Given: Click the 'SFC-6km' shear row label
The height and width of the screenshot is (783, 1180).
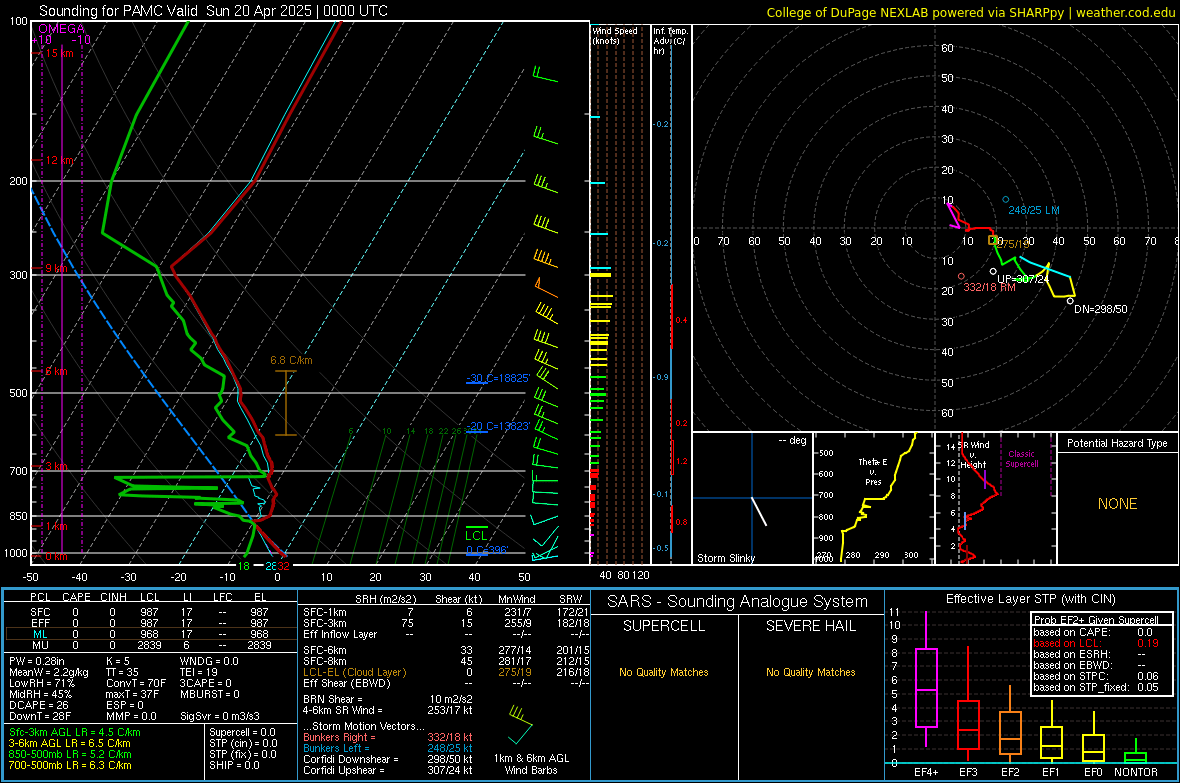Looking at the screenshot, I should (324, 650).
